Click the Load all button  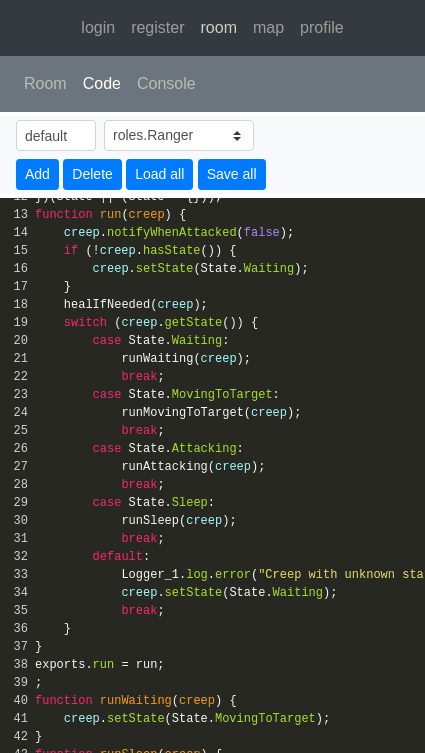pos(159,174)
